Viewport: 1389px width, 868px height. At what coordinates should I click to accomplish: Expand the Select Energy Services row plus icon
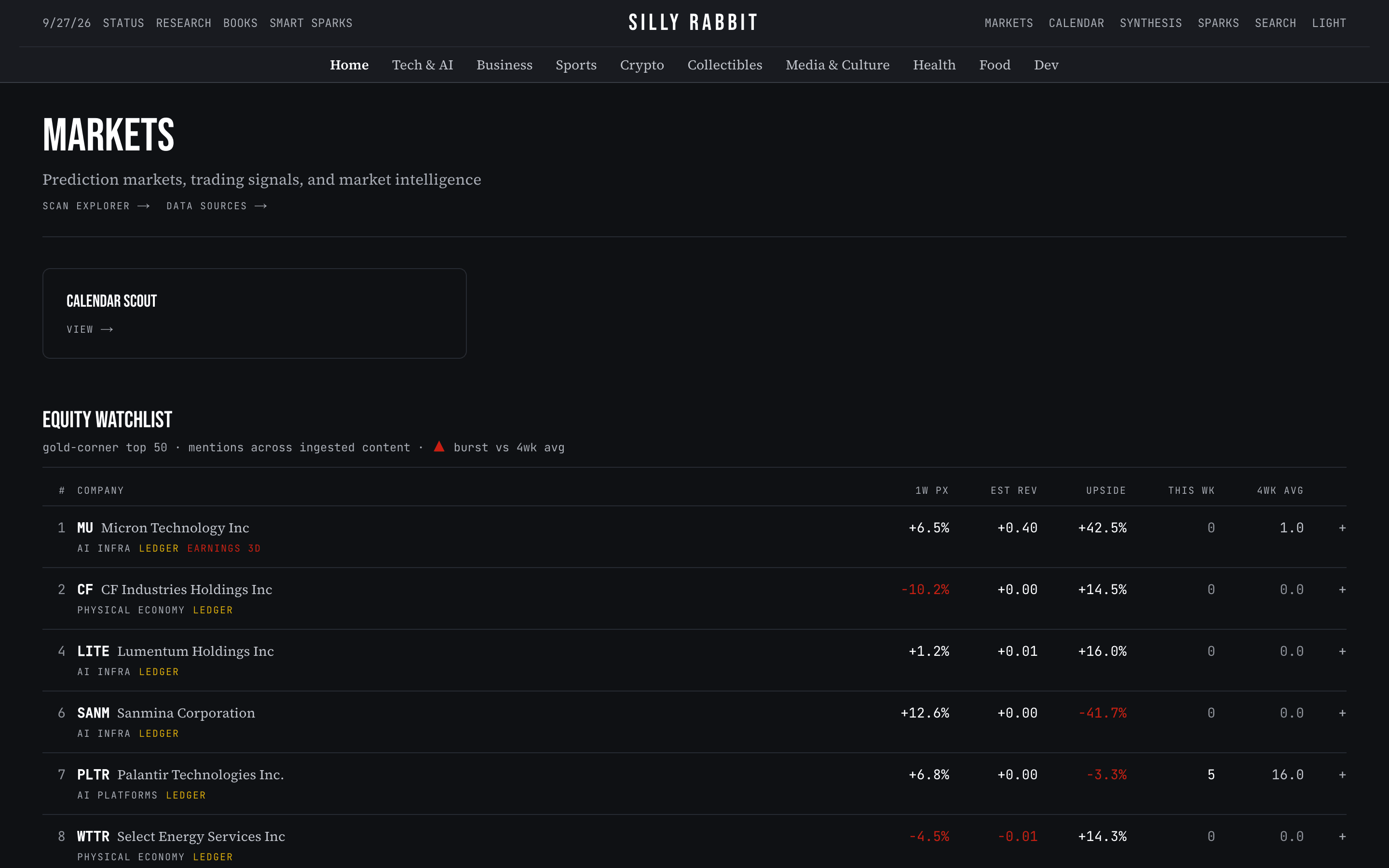tap(1342, 837)
